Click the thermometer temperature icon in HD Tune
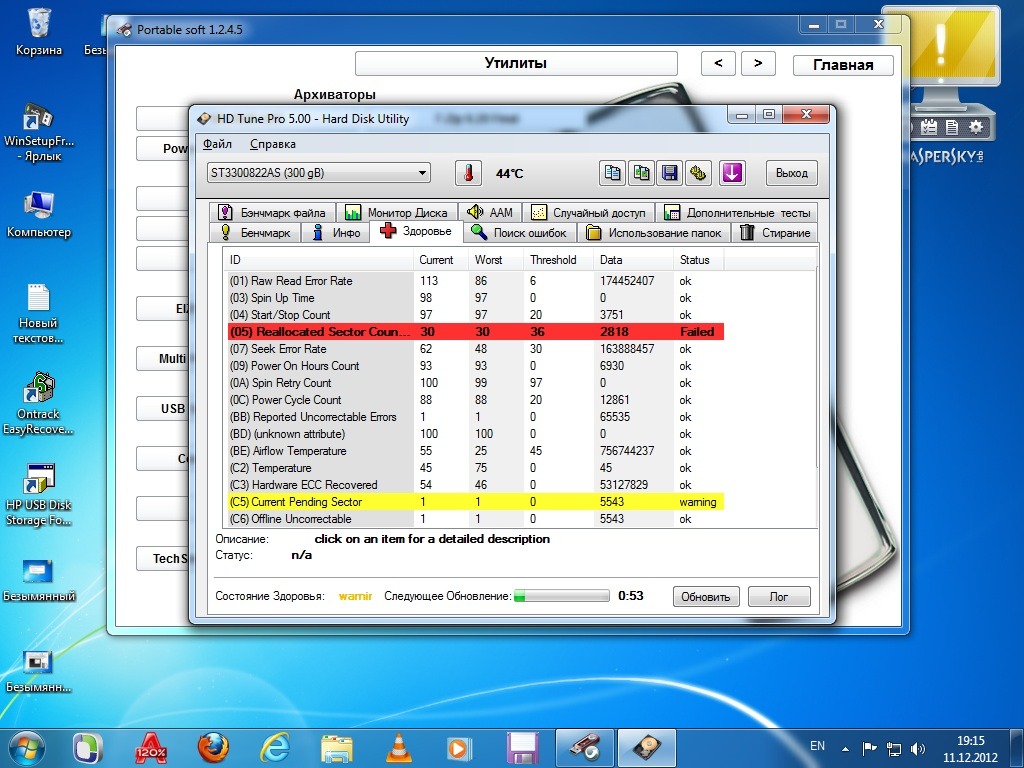This screenshot has width=1024, height=768. point(468,173)
